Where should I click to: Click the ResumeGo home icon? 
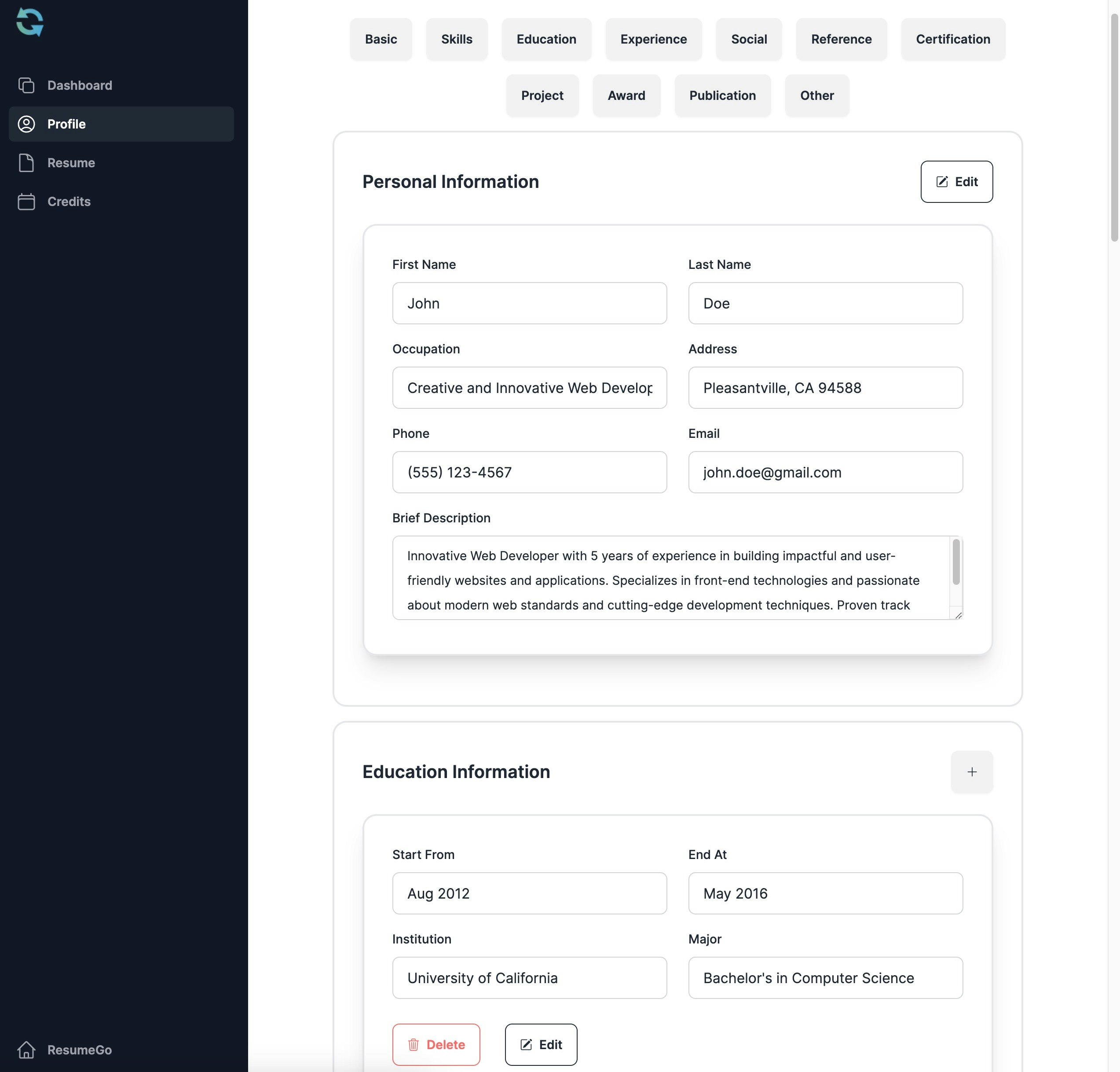[26, 1050]
